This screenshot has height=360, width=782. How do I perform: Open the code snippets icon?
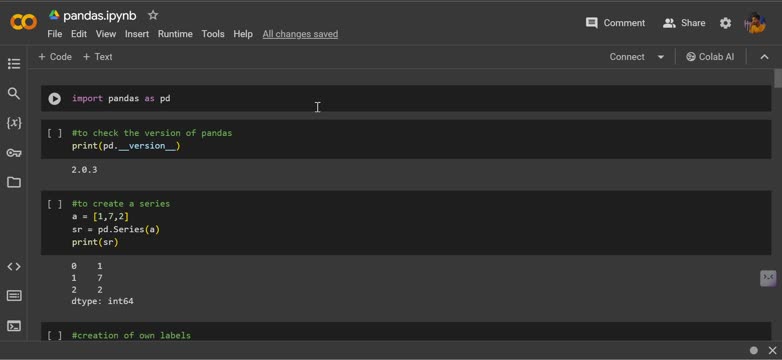click(14, 266)
